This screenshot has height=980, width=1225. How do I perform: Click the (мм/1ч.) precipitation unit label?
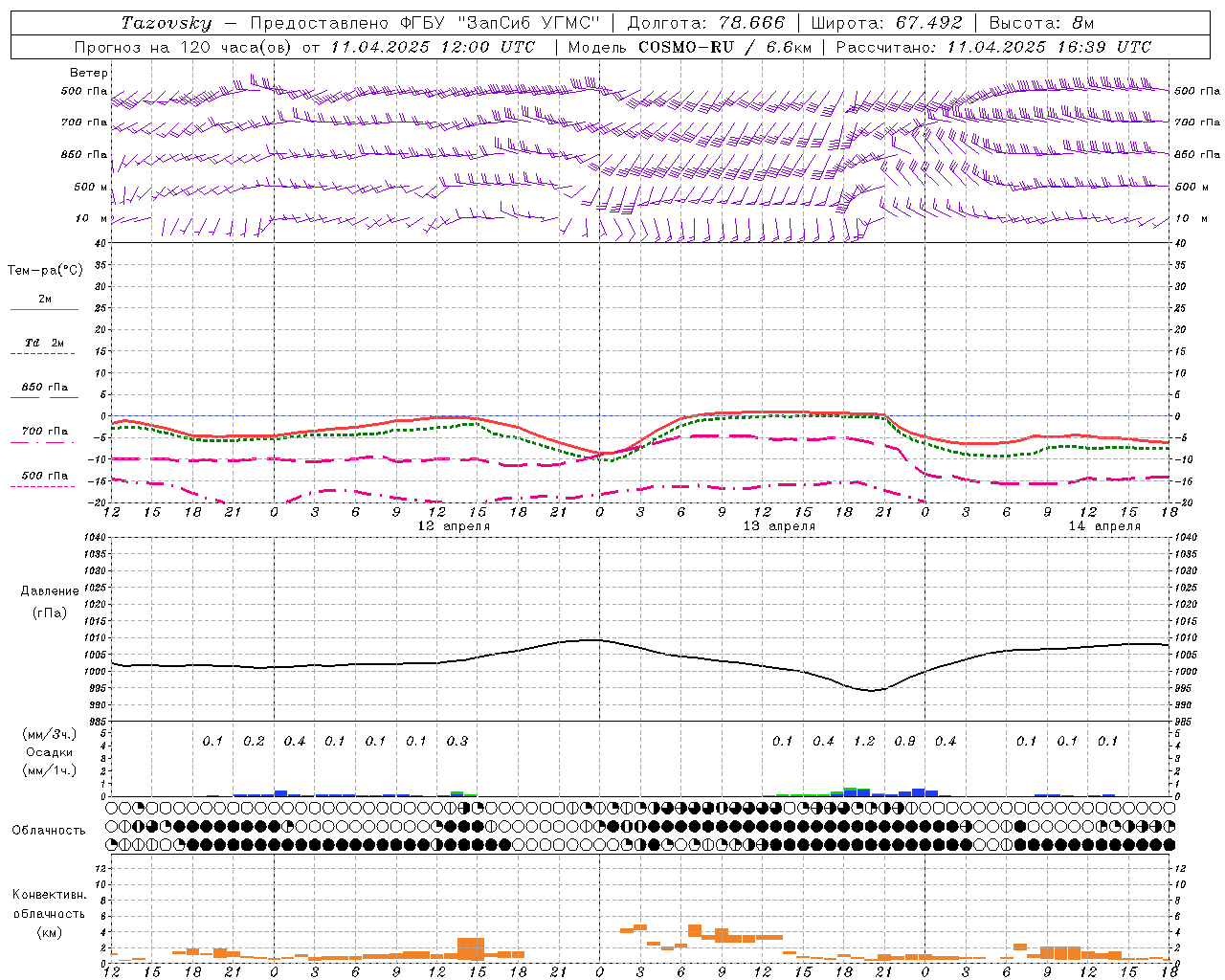point(50,770)
